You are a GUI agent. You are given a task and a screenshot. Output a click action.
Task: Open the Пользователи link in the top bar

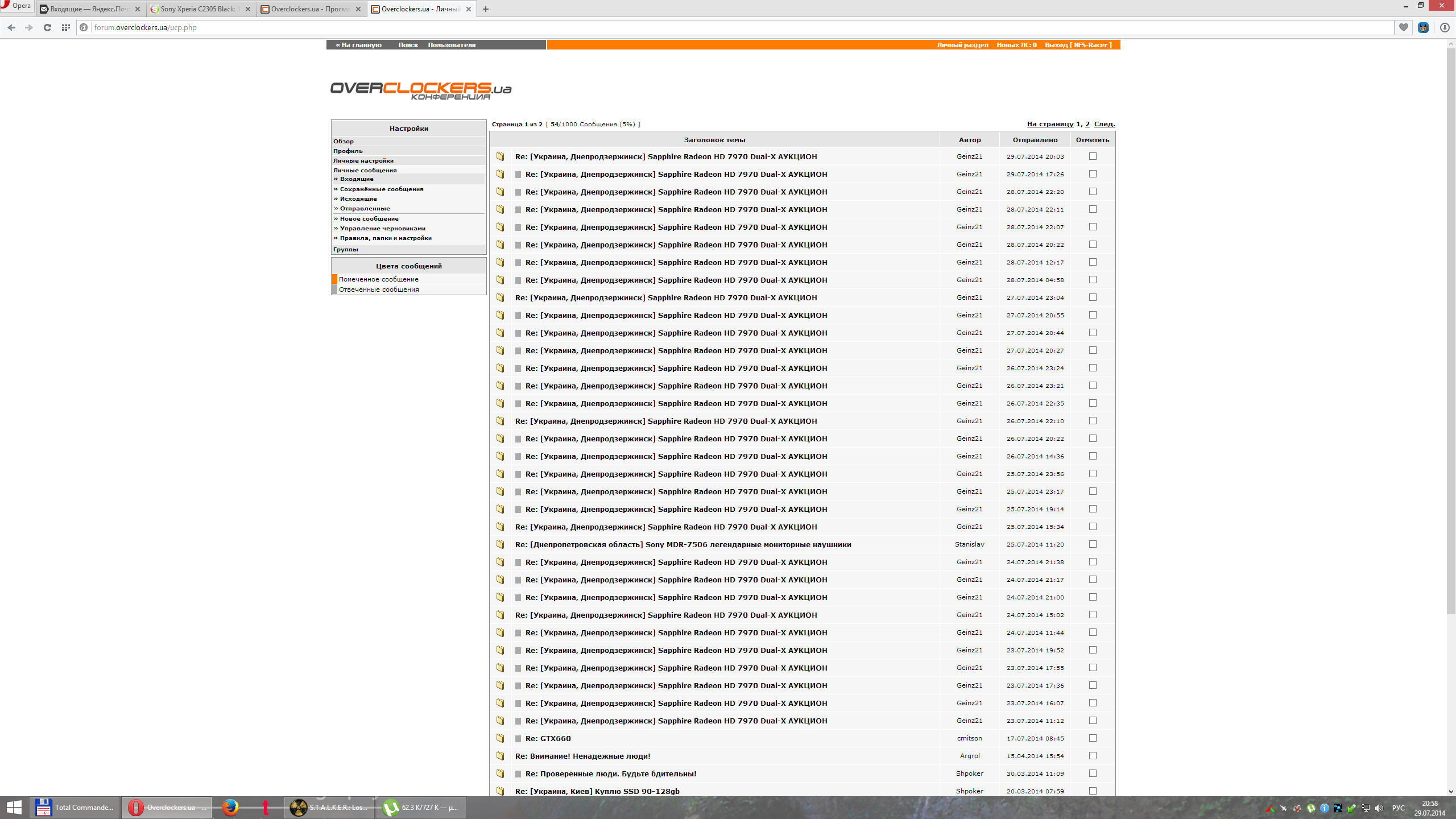452,45
